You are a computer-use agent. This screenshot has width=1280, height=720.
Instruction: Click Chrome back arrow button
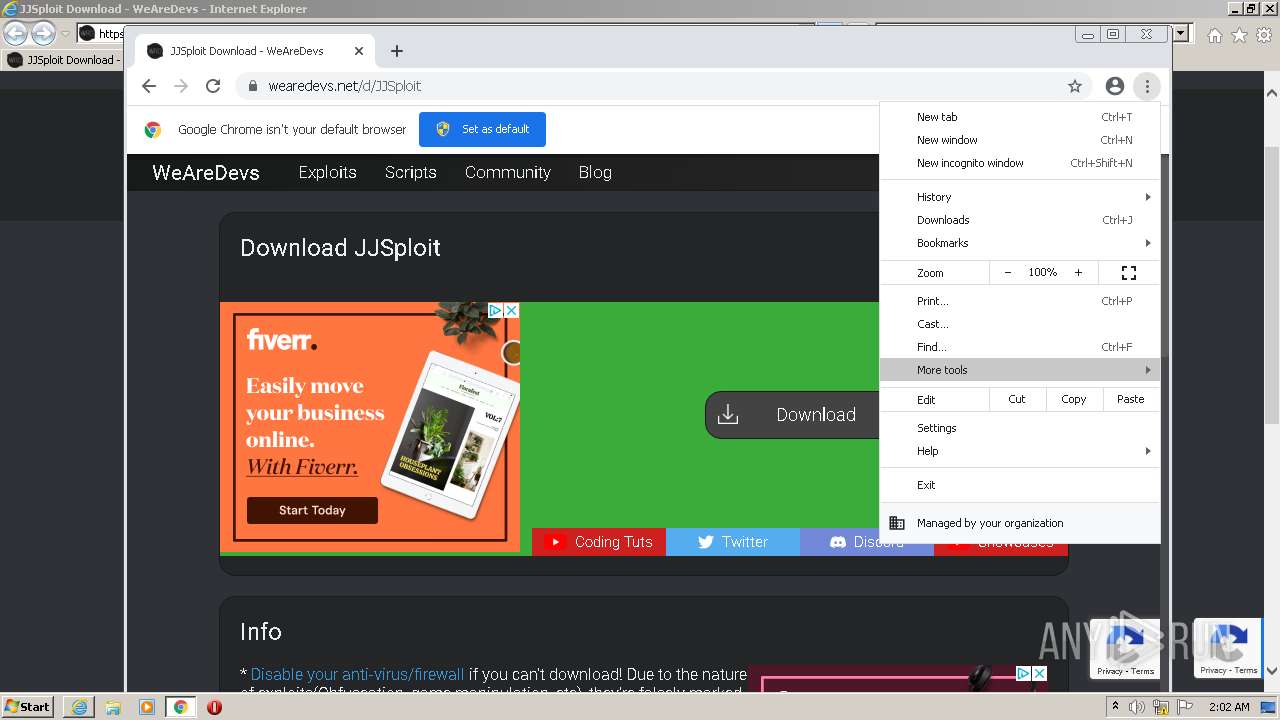pyautogui.click(x=149, y=86)
